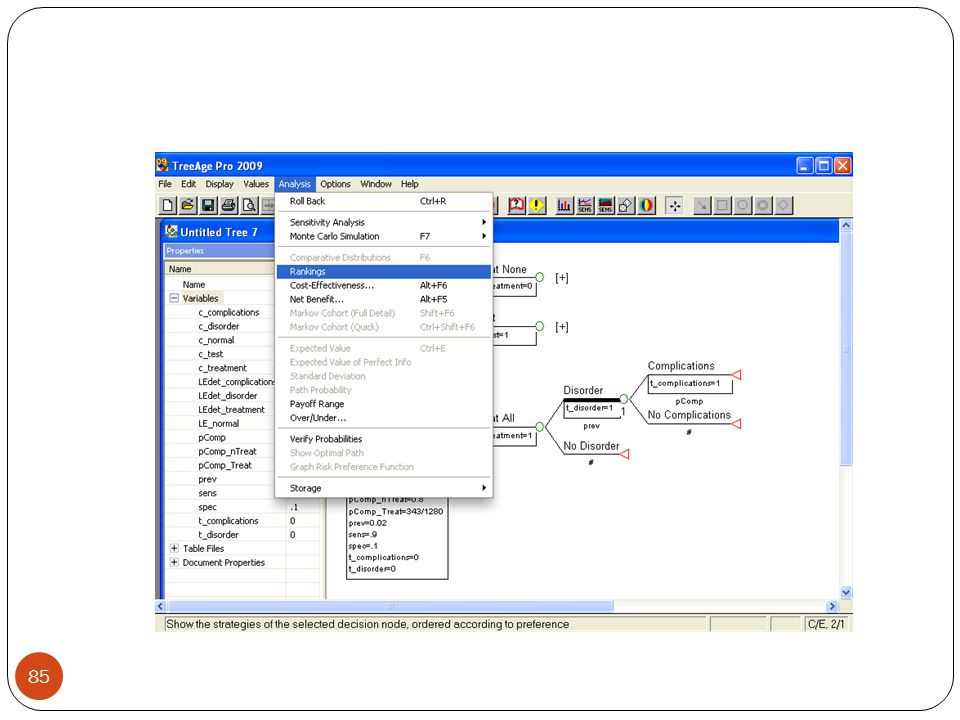Click the TreeAge Pro title bar icon
Viewport: 960px width, 720px height.
click(x=162, y=165)
